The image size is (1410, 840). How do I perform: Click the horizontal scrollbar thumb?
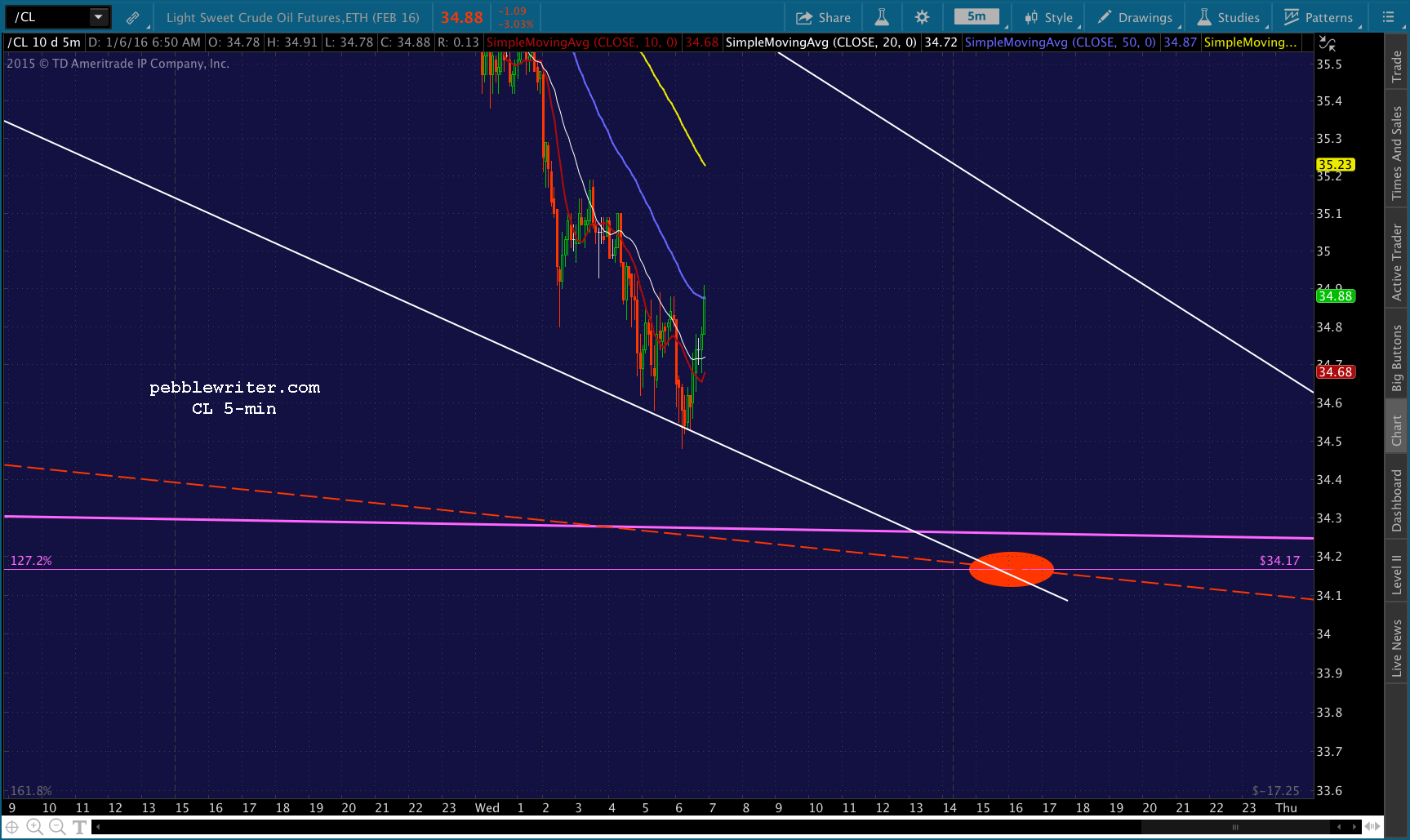click(1234, 827)
